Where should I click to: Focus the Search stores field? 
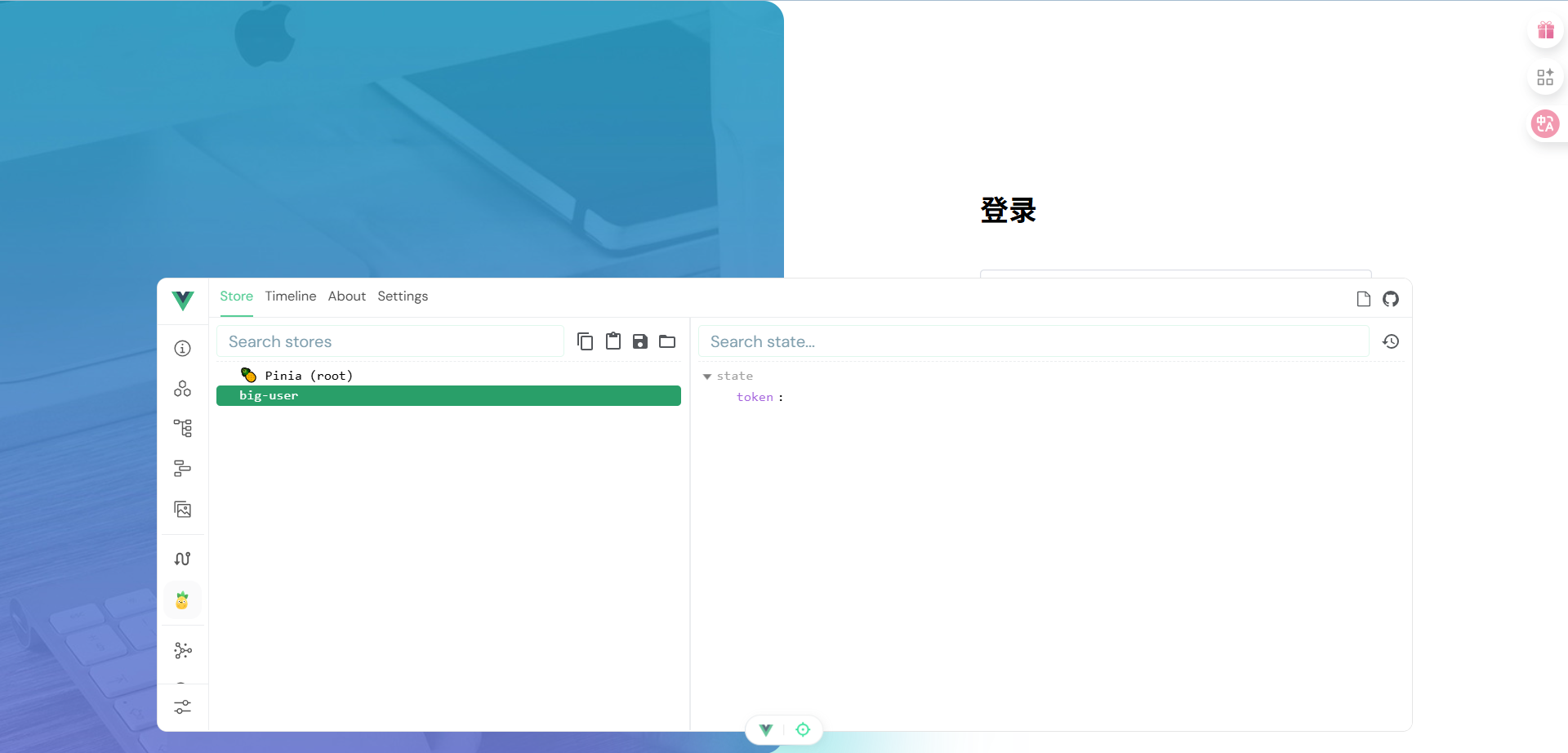pyautogui.click(x=390, y=341)
